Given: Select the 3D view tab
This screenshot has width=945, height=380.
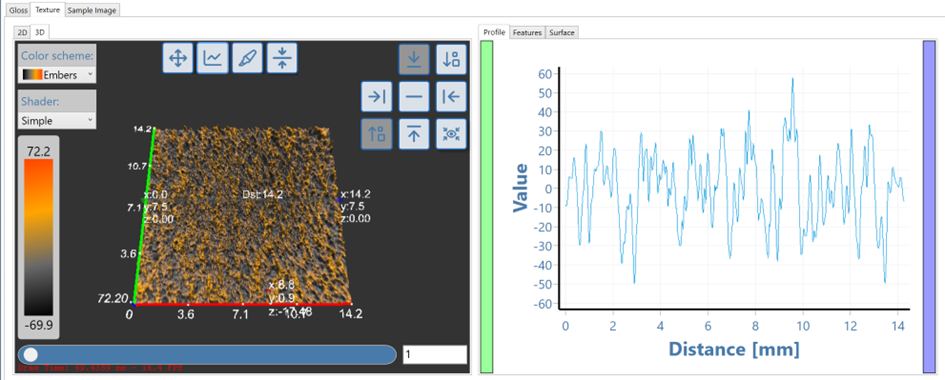Looking at the screenshot, I should [x=40, y=32].
